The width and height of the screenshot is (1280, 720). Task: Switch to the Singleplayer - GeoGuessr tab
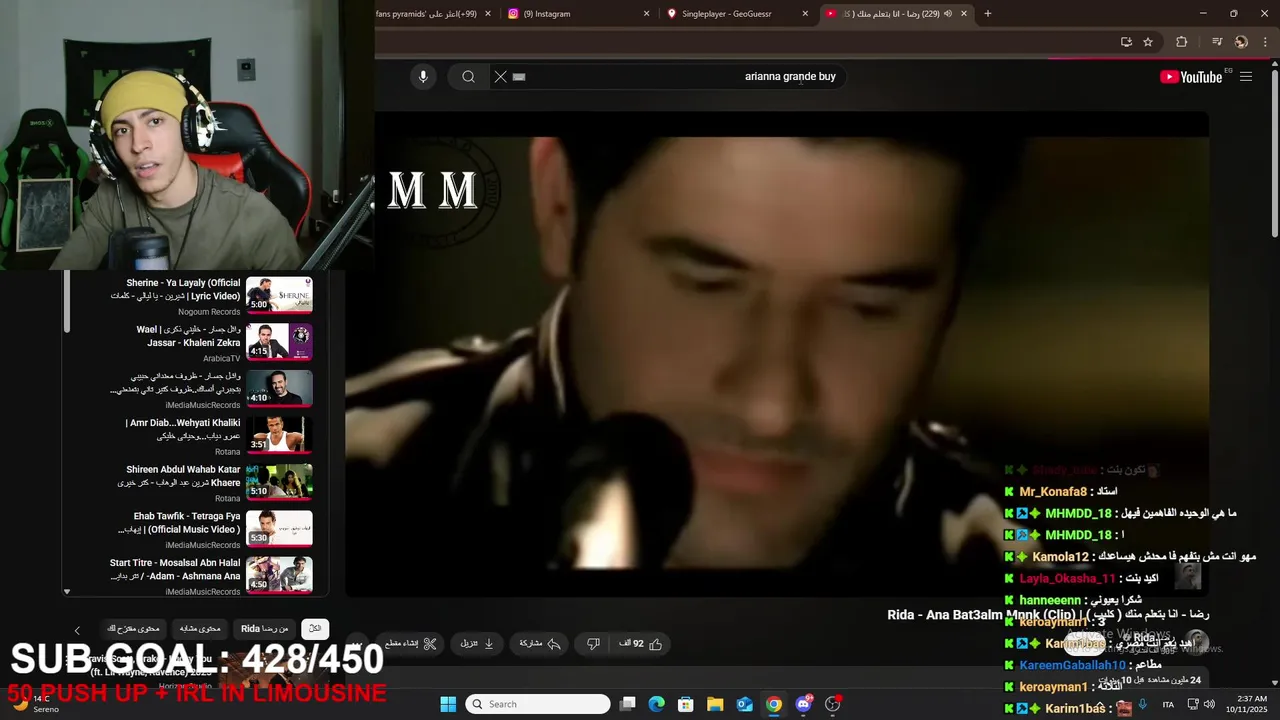(x=738, y=14)
